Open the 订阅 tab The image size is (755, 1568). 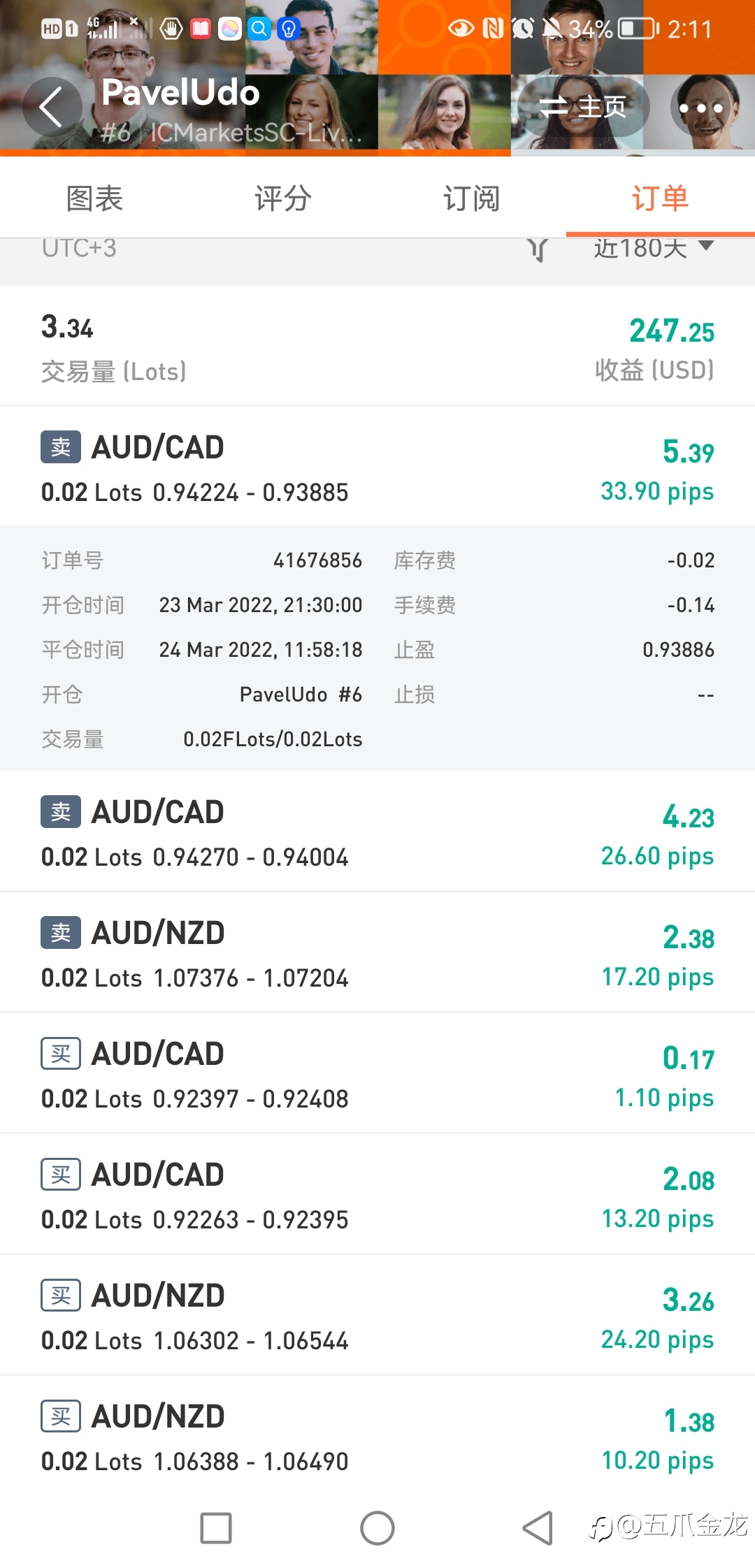(x=472, y=198)
